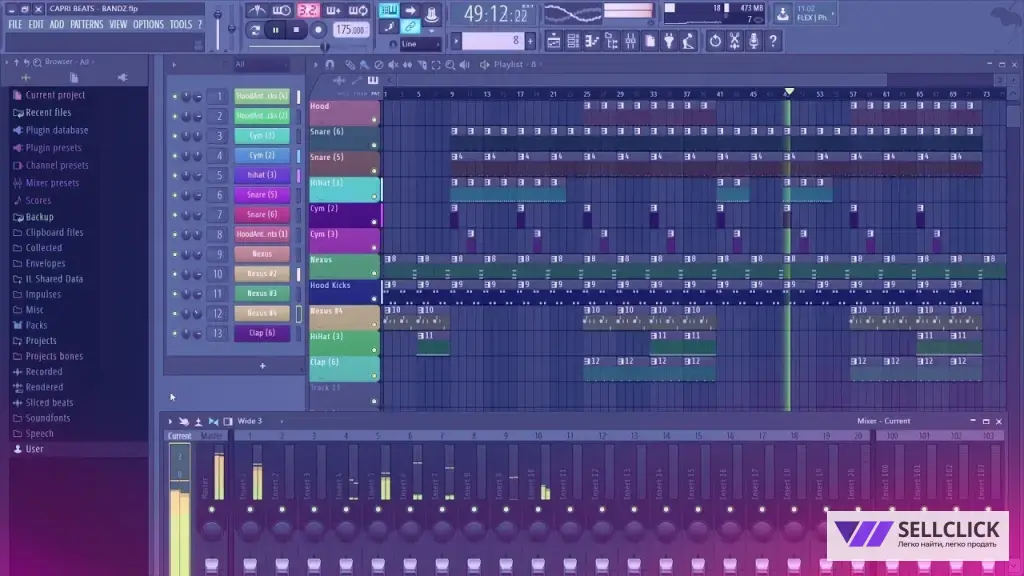Click the scissors icon in the toolbar
The height and width of the screenshot is (576, 1024).
tap(734, 41)
